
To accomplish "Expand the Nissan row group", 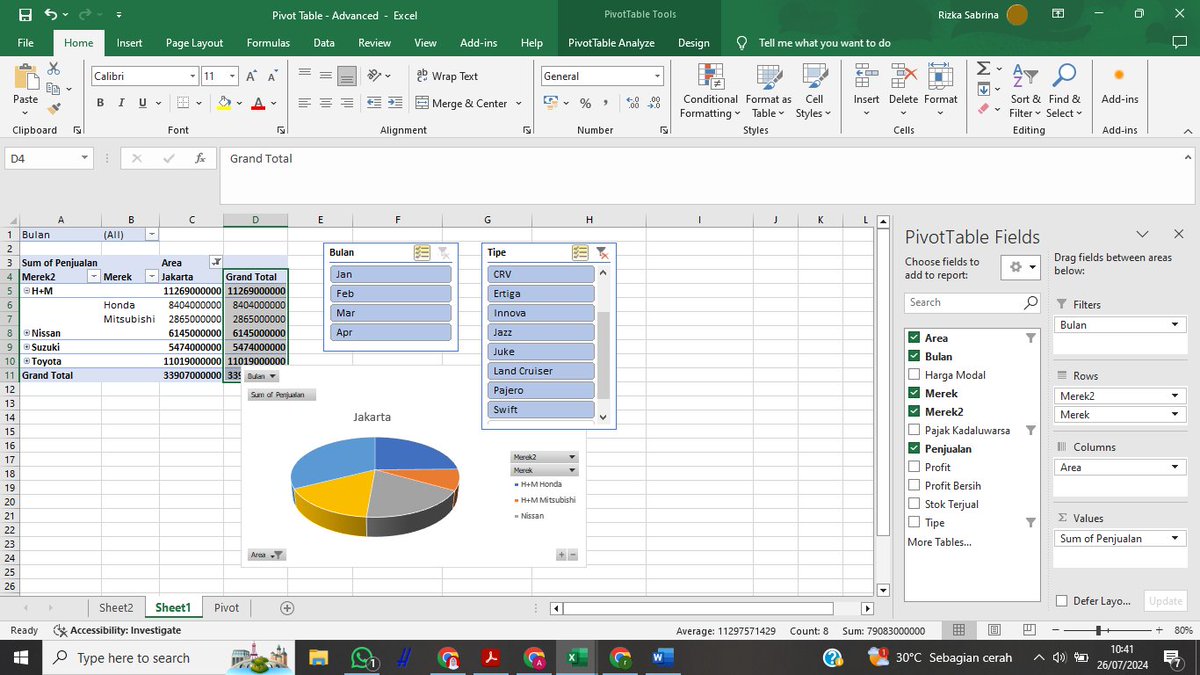I will click(25, 333).
